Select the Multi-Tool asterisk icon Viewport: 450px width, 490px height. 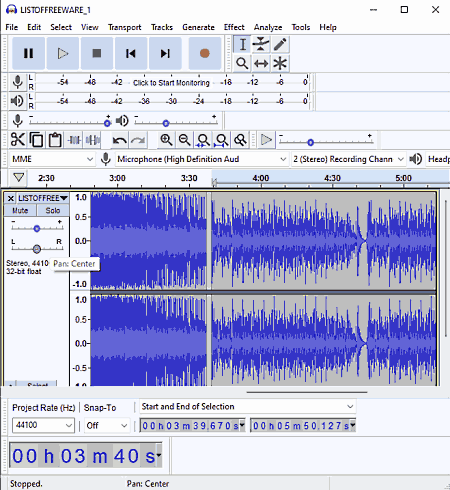tap(280, 63)
